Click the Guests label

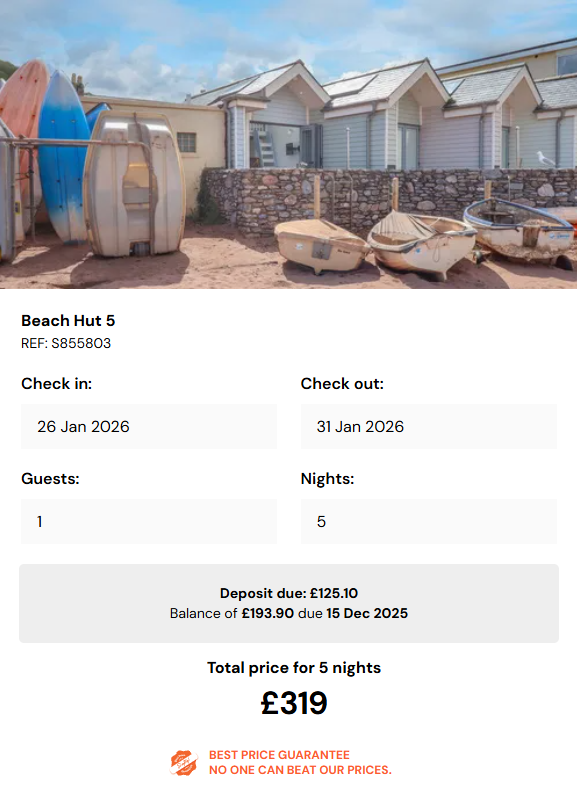point(49,479)
